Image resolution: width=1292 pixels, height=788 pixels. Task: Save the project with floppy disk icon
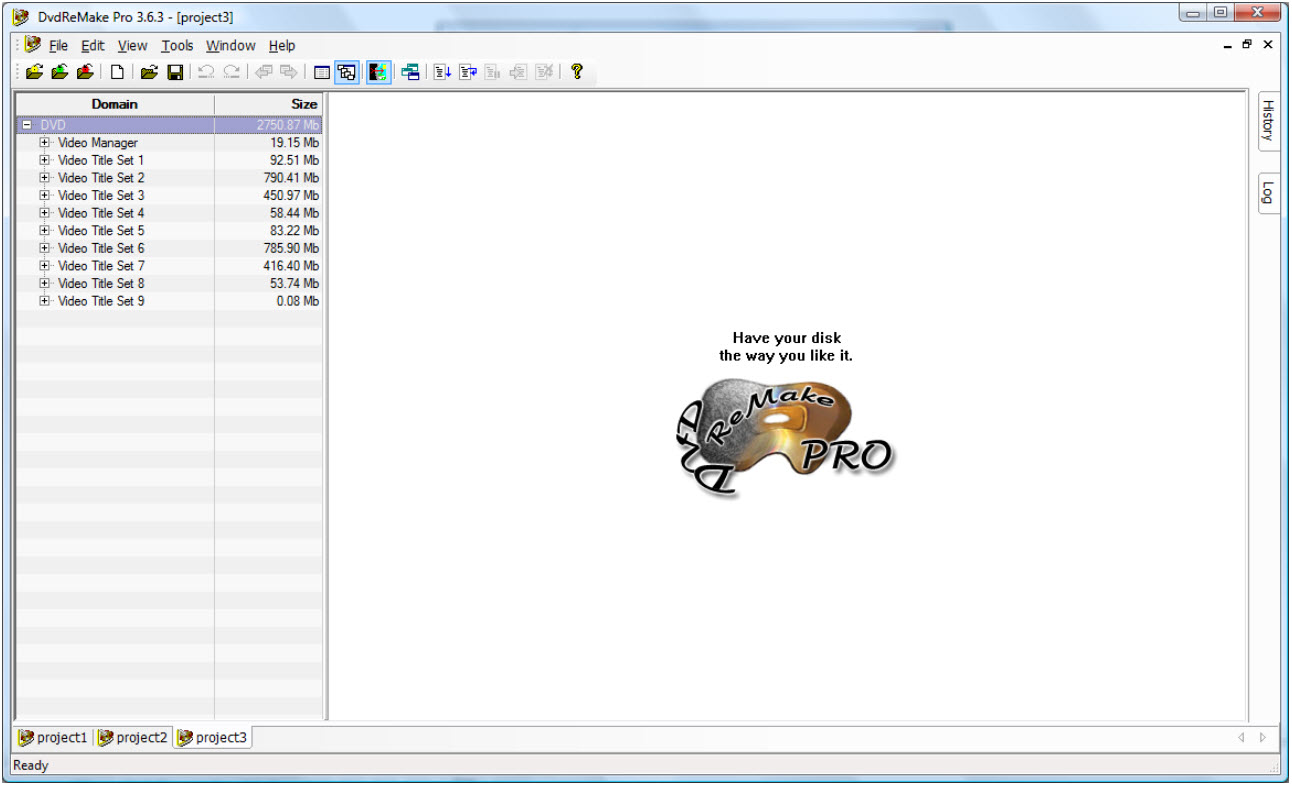pyautogui.click(x=175, y=72)
